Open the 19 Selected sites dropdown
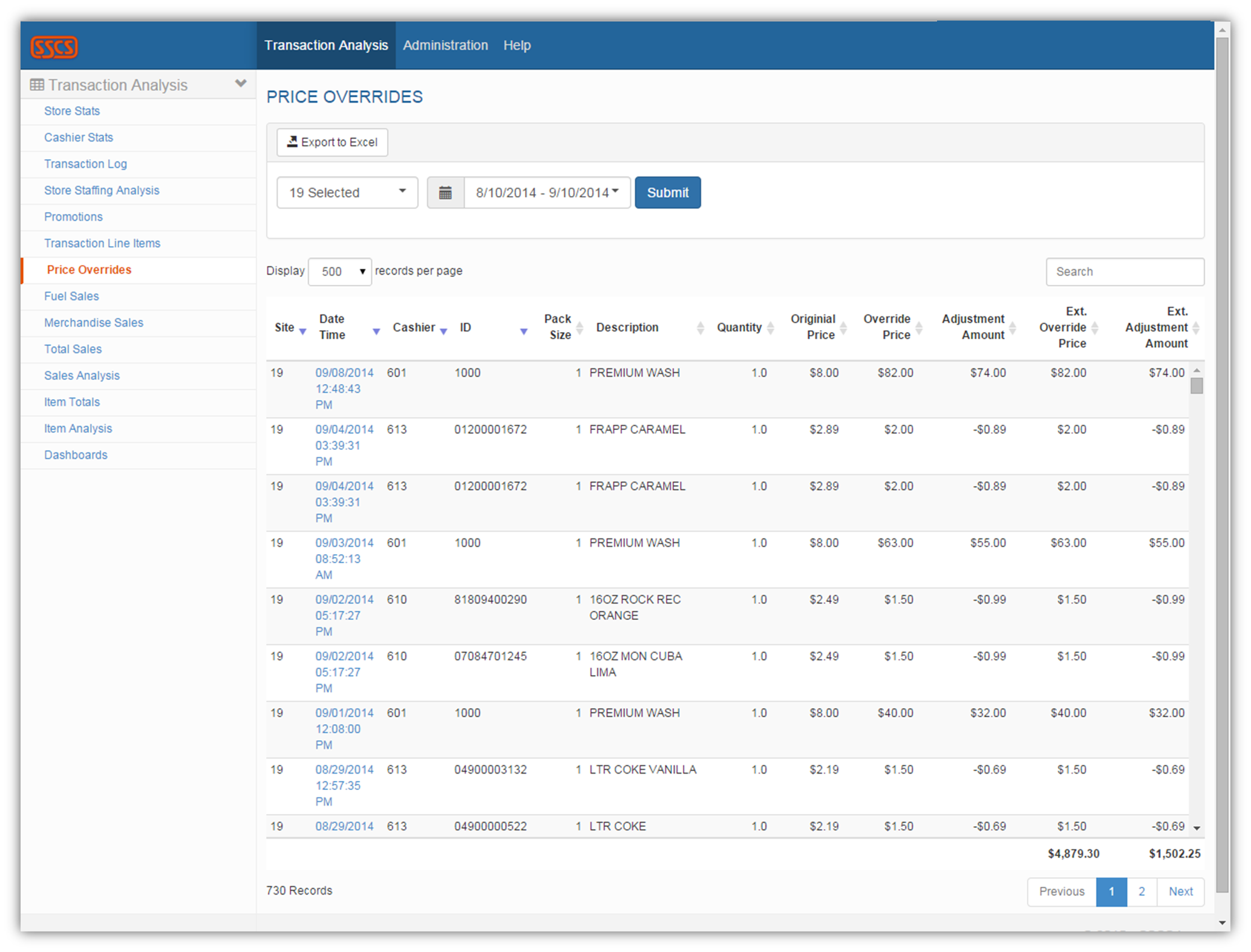 [x=347, y=193]
